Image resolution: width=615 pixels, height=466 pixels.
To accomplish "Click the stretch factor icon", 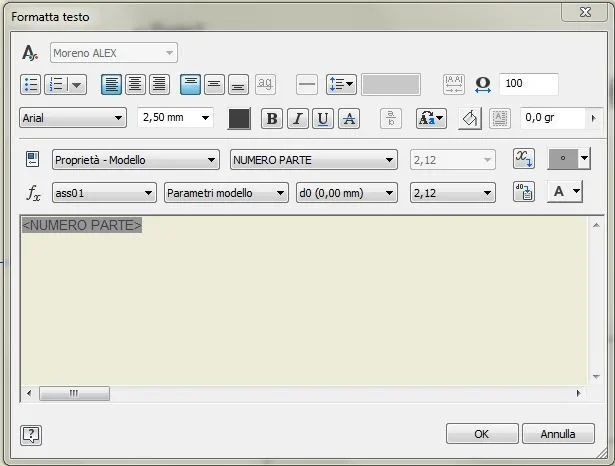I will (x=482, y=84).
